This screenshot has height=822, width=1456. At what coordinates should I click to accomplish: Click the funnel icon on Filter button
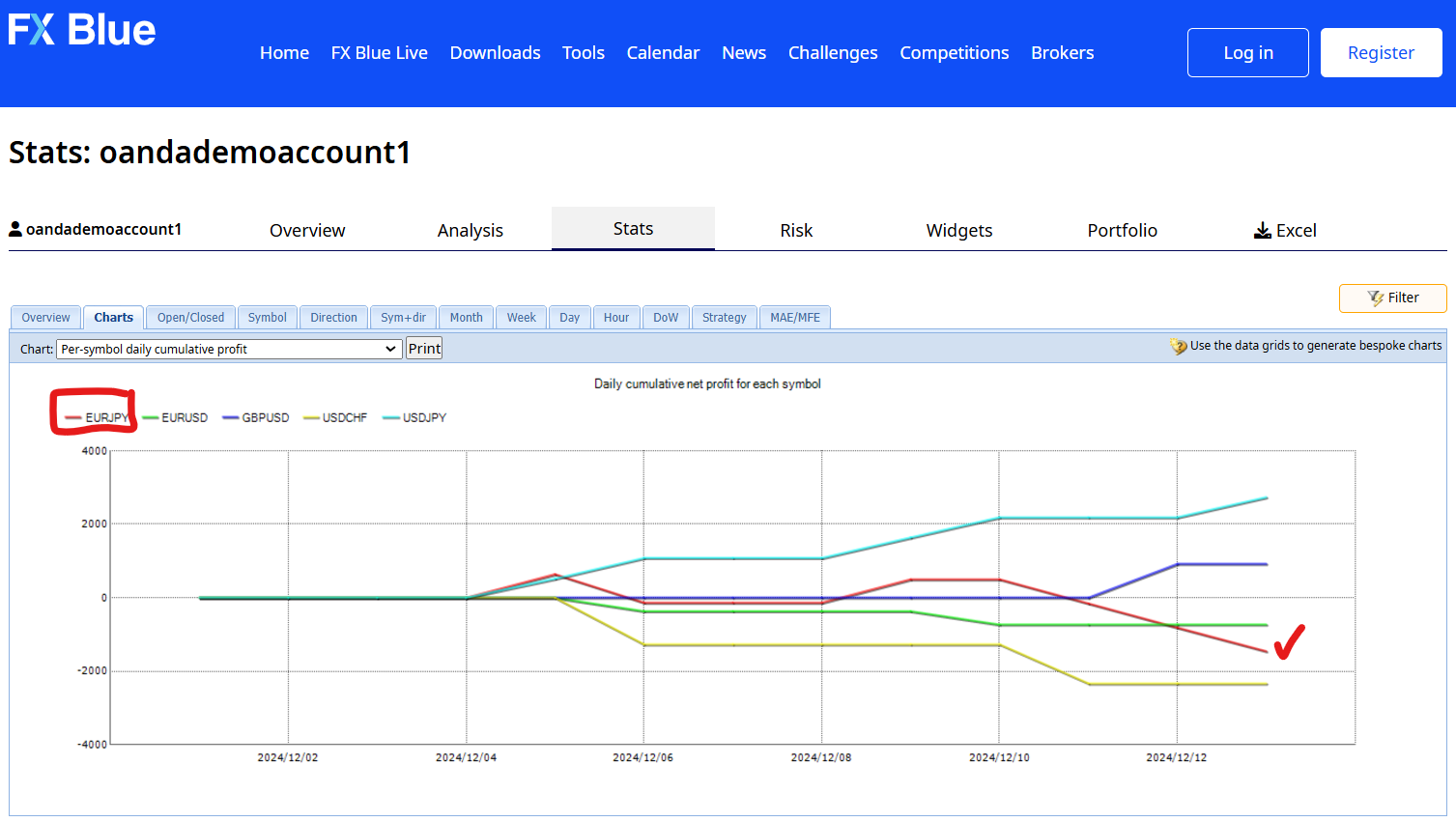(1376, 298)
